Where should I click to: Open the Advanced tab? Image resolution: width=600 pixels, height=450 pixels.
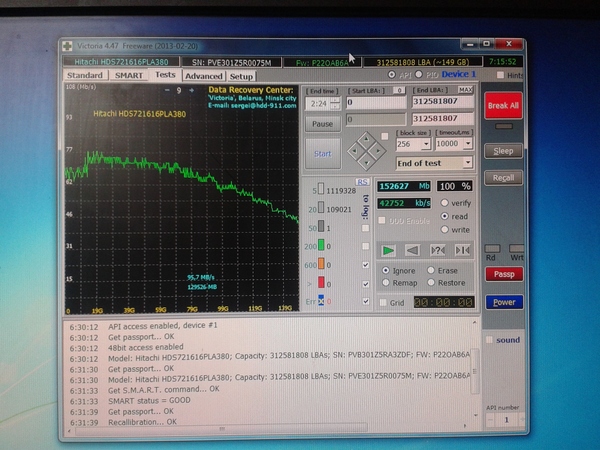[203, 75]
